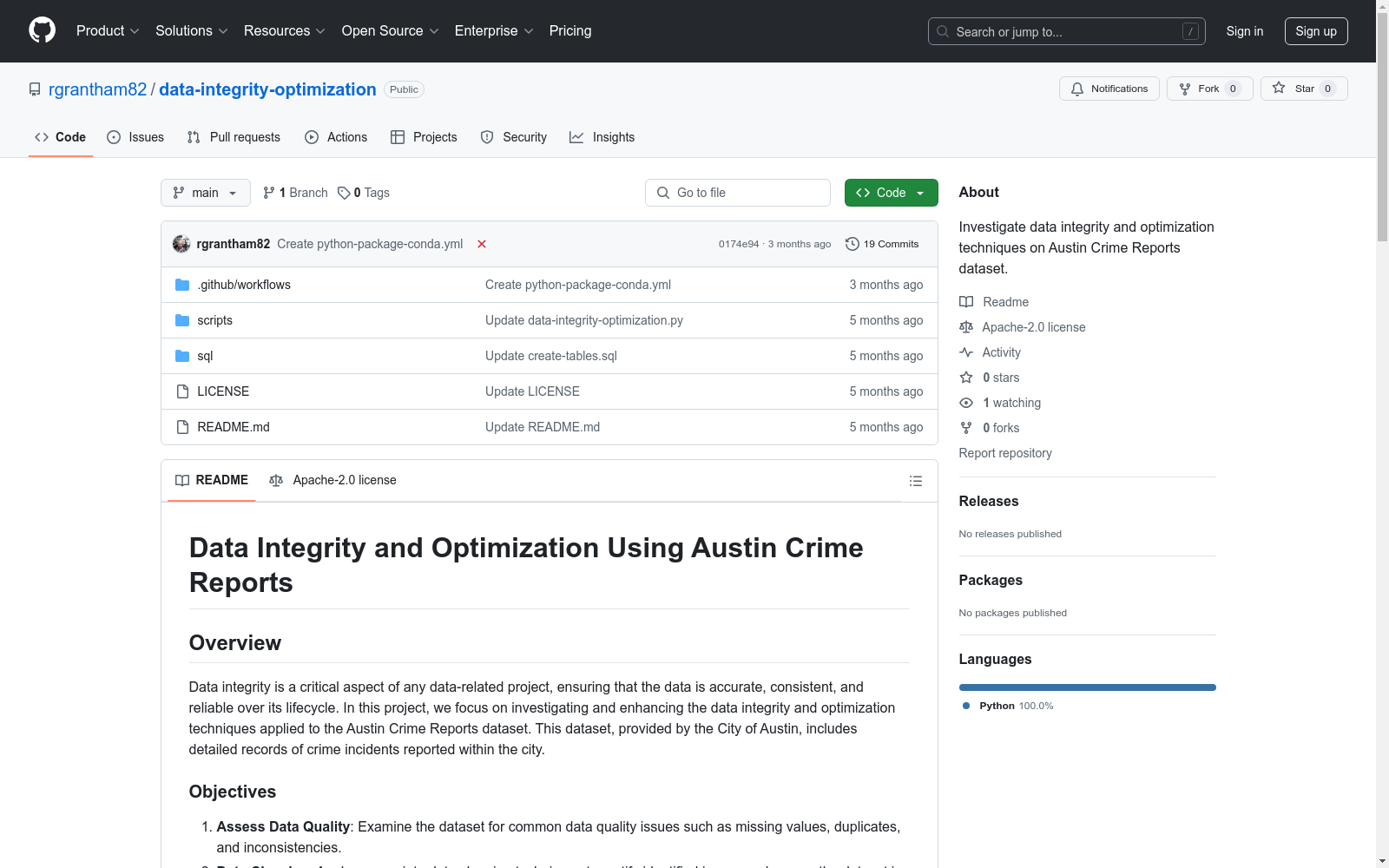Screen dimensions: 1389x868
Task: Open the Projects tab
Action: pyautogui.click(x=424, y=137)
